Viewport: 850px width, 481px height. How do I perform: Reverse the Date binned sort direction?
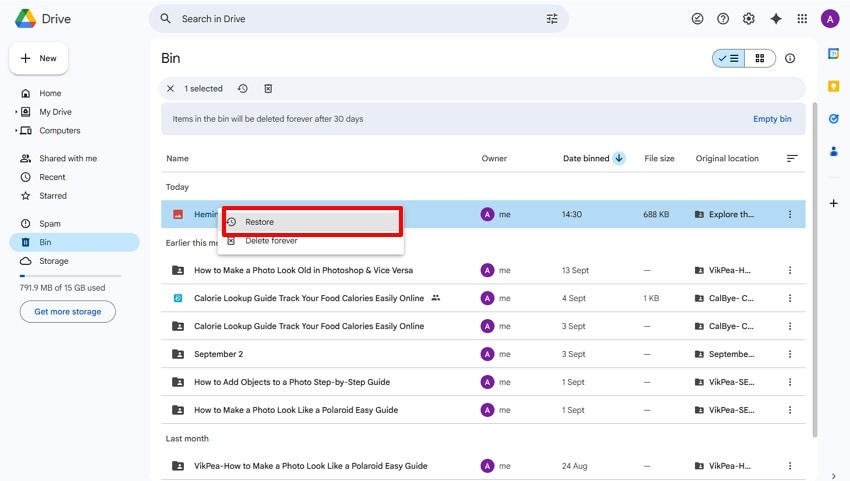click(x=619, y=158)
